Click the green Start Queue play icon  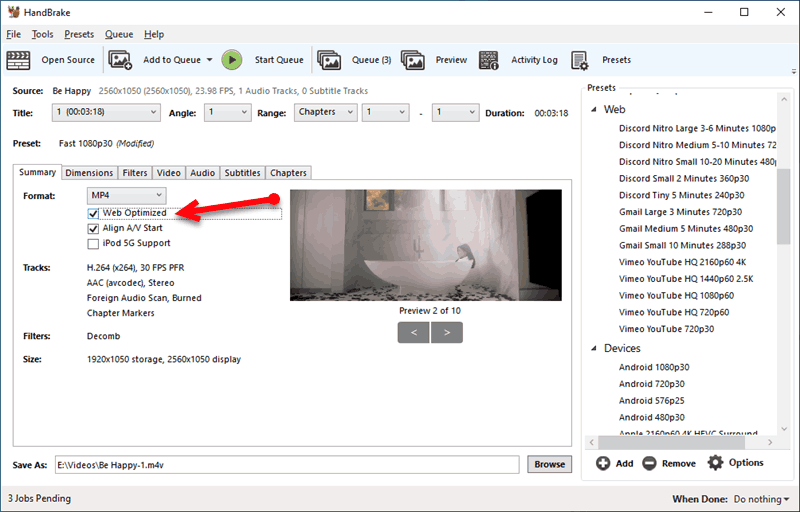click(232, 60)
